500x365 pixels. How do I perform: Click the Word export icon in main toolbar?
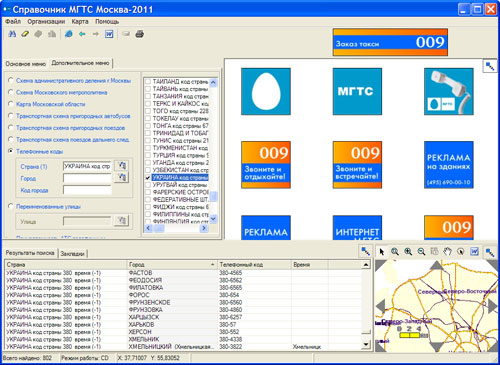pyautogui.click(x=109, y=34)
